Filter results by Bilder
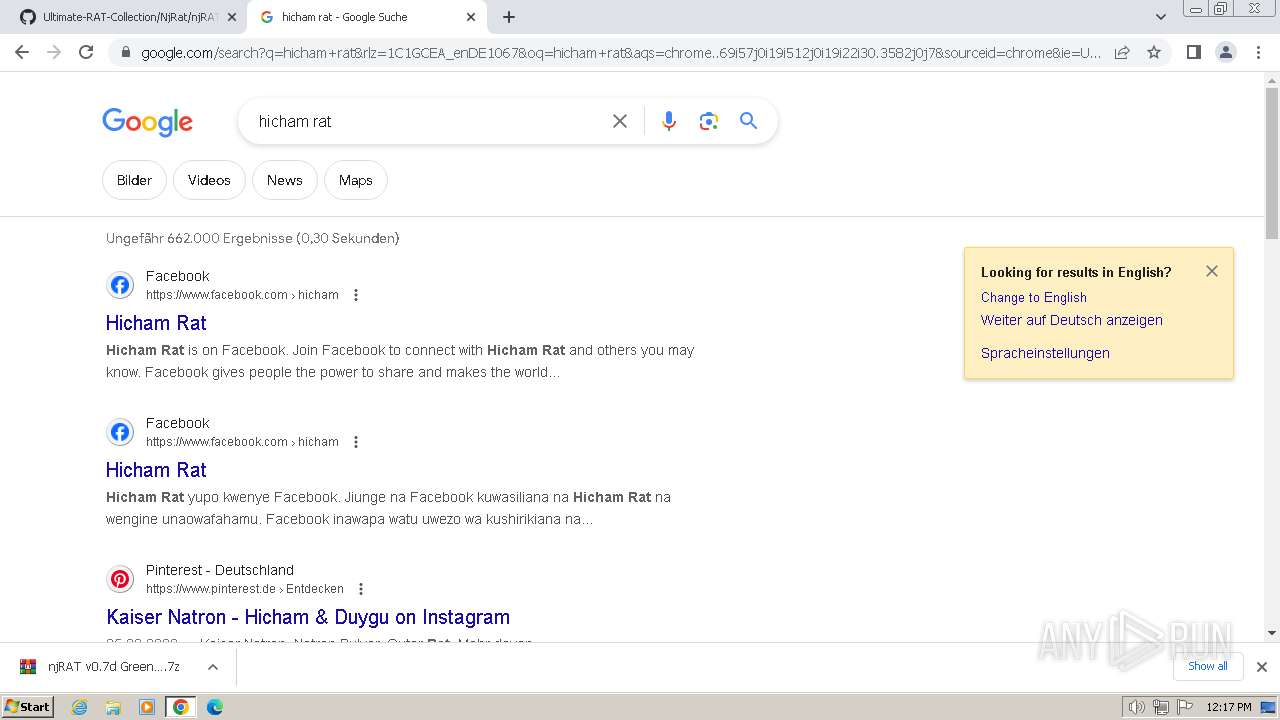The height and width of the screenshot is (720, 1280). (134, 180)
